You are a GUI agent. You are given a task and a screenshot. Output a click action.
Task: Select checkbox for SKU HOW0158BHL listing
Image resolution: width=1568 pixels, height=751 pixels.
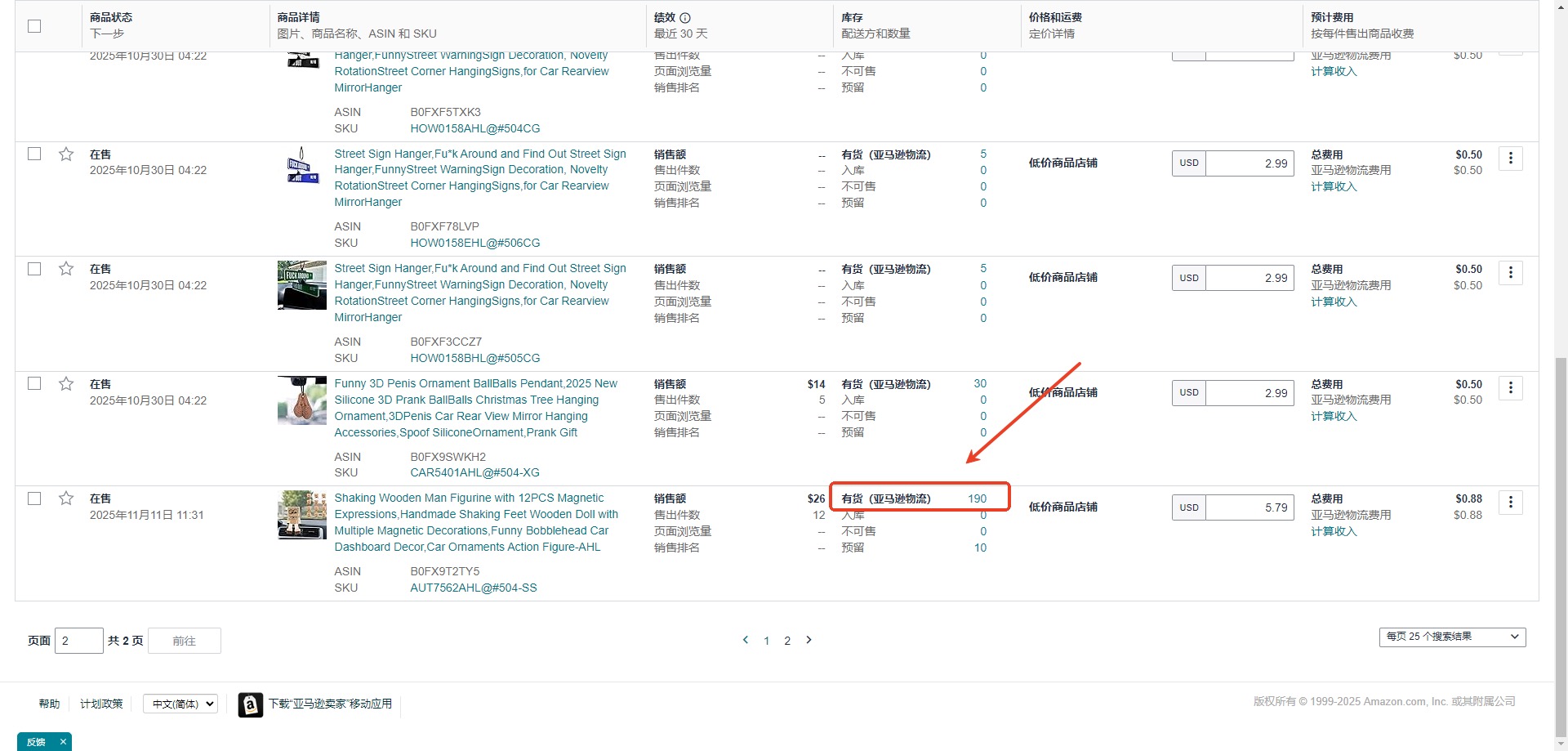[34, 269]
